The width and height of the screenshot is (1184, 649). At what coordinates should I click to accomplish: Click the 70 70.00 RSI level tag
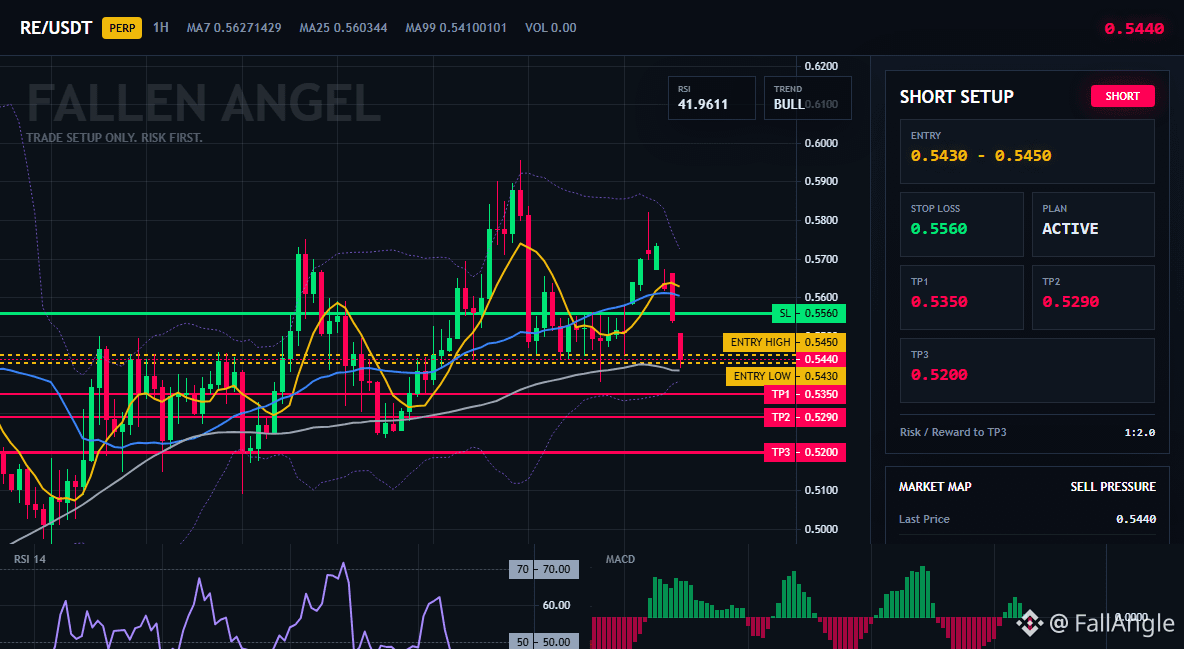(x=544, y=569)
